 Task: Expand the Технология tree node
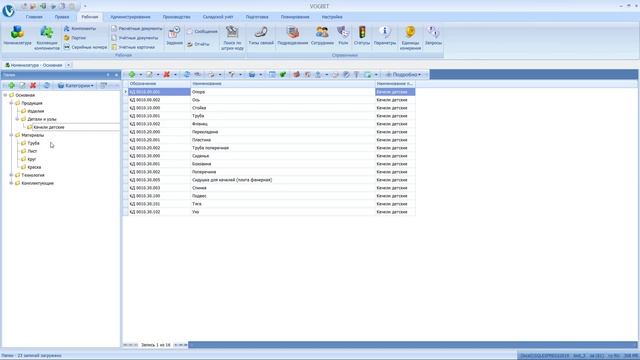11,175
